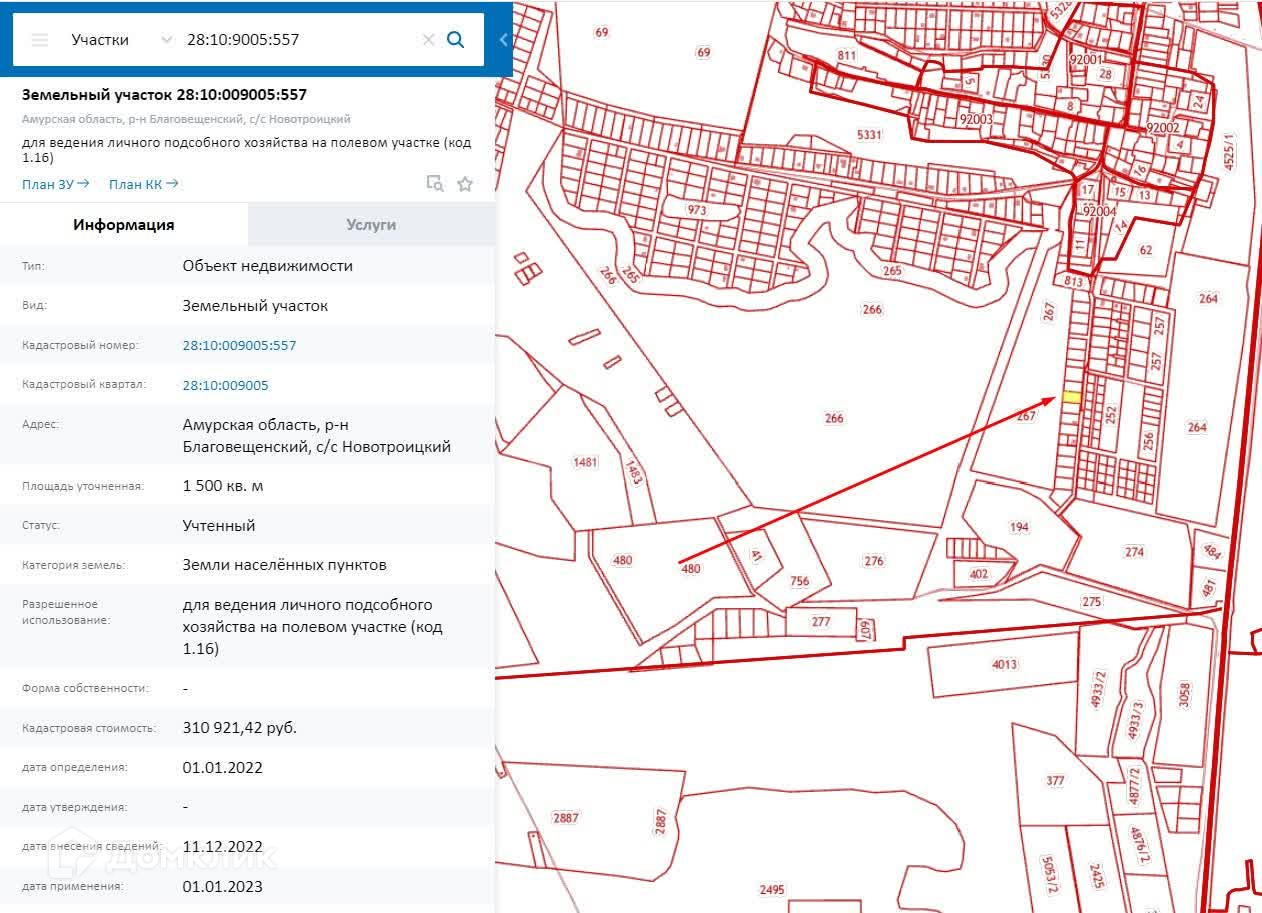This screenshot has width=1262, height=913.
Task: Click map parcel labeled 194
Action: 1019,527
